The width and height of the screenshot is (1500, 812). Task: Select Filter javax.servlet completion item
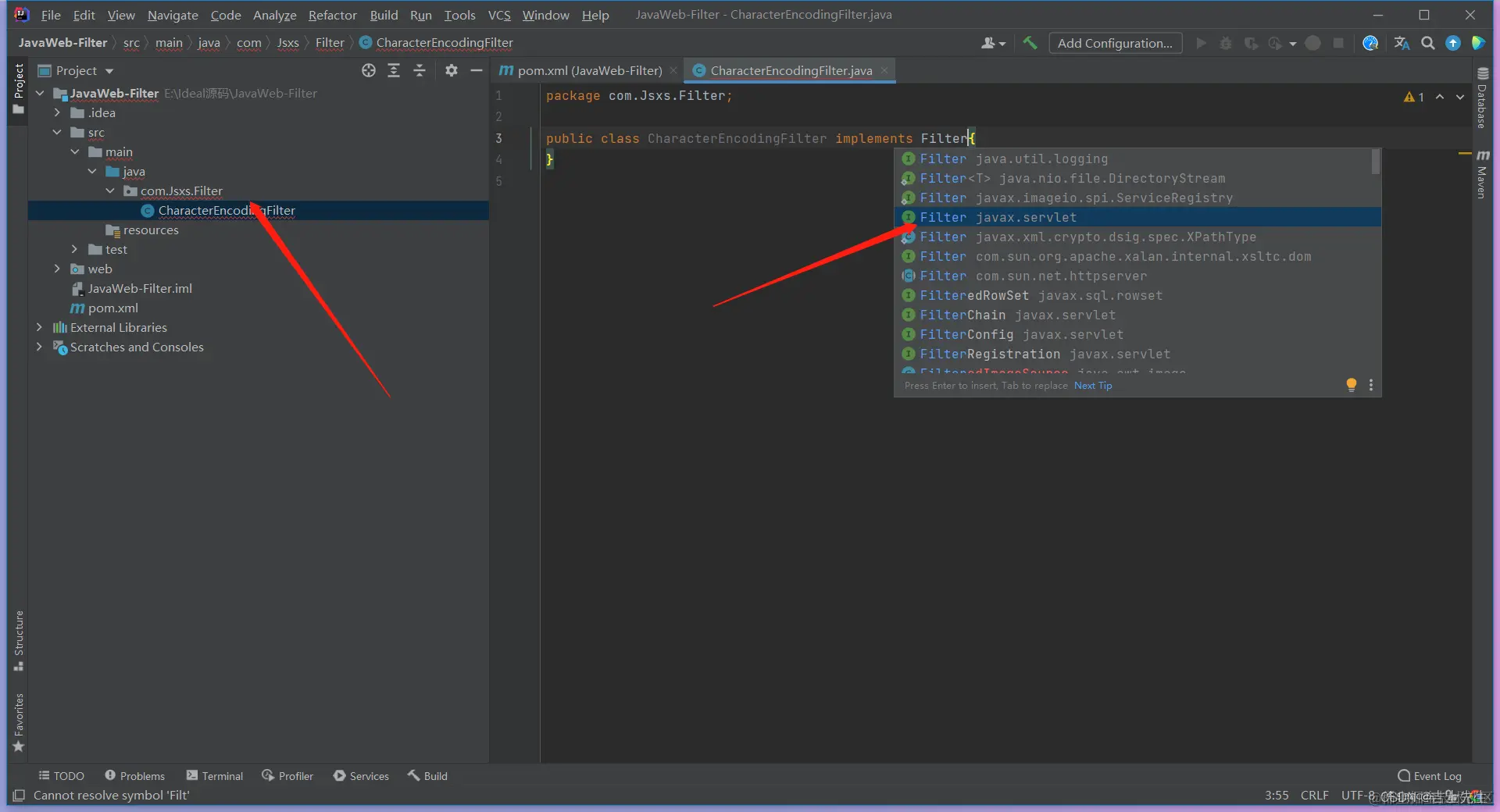pyautogui.click(x=1137, y=217)
